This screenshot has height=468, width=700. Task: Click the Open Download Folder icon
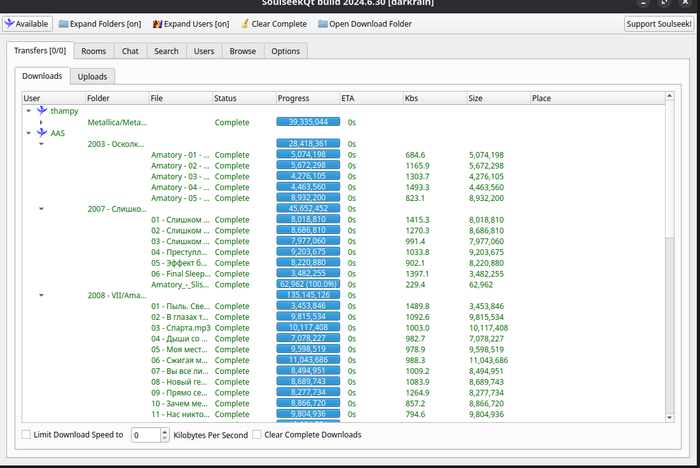pyautogui.click(x=323, y=24)
